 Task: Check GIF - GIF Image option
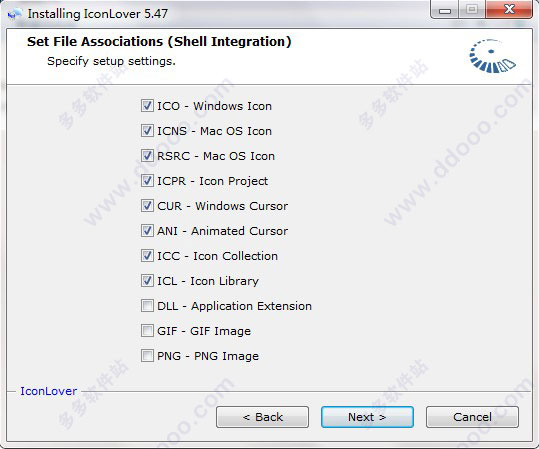(x=147, y=331)
